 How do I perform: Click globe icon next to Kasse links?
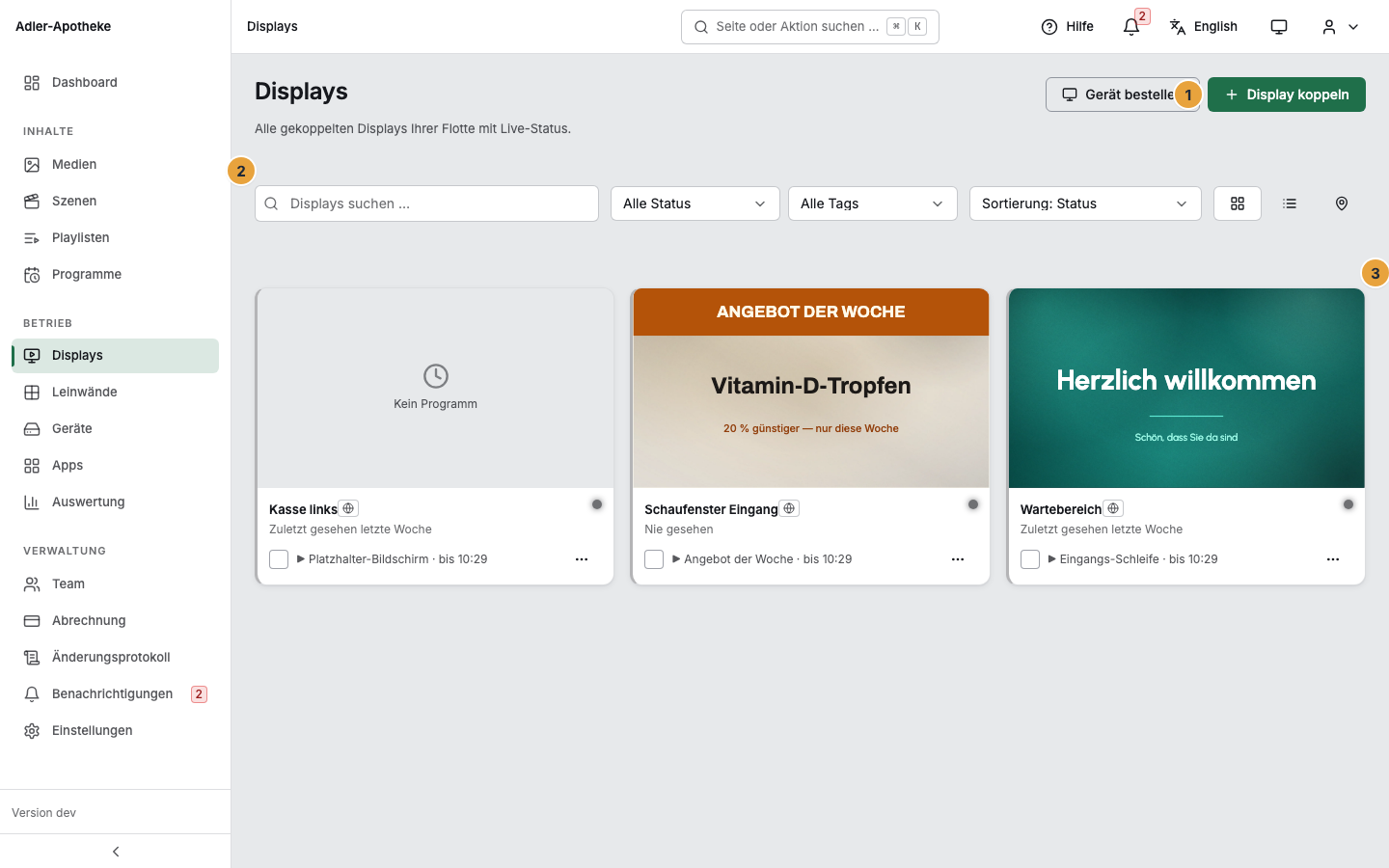point(349,508)
